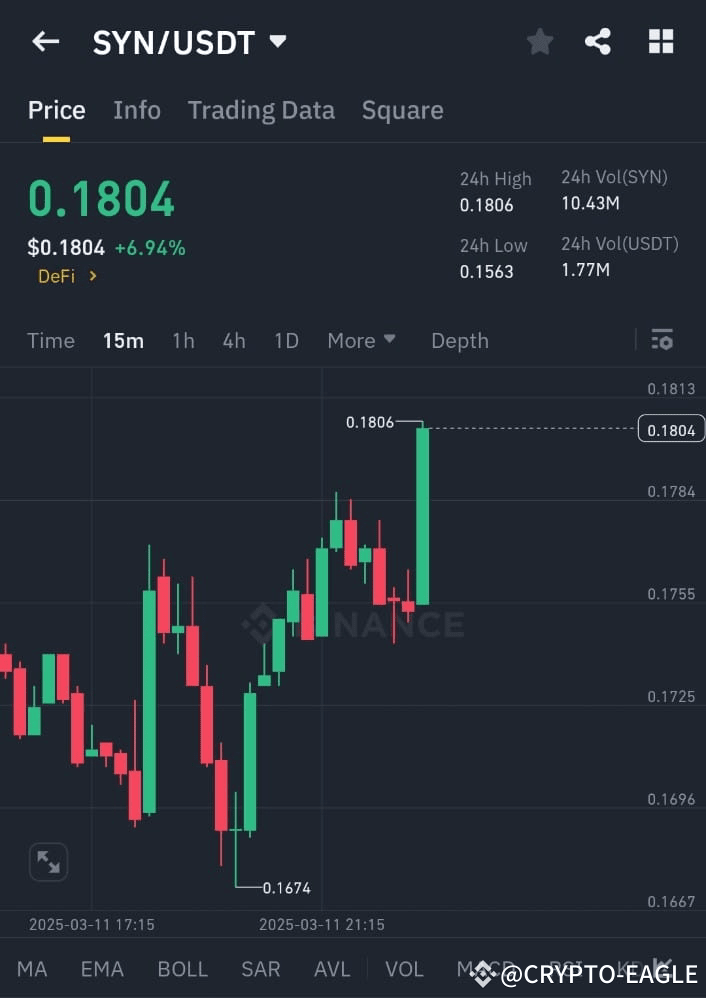Open the widgets grid icon top right
Image resolution: width=706 pixels, height=998 pixels.
pos(661,41)
